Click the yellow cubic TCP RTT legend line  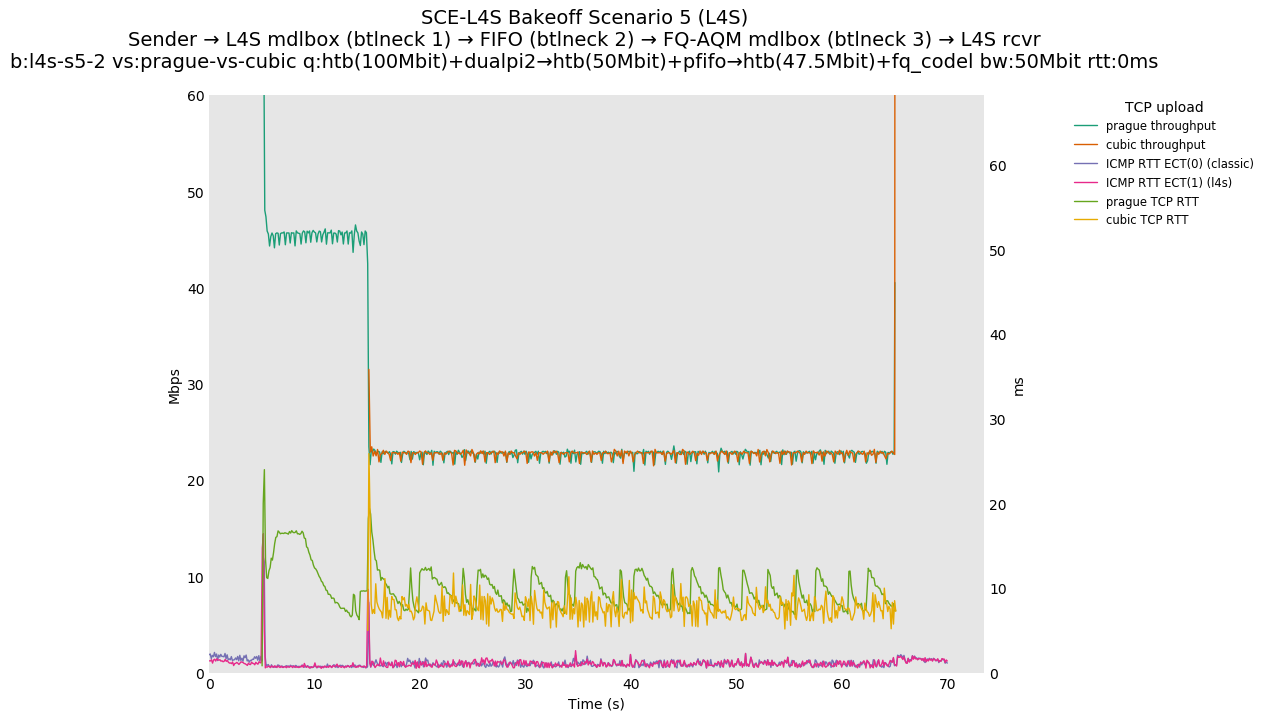point(1085,220)
